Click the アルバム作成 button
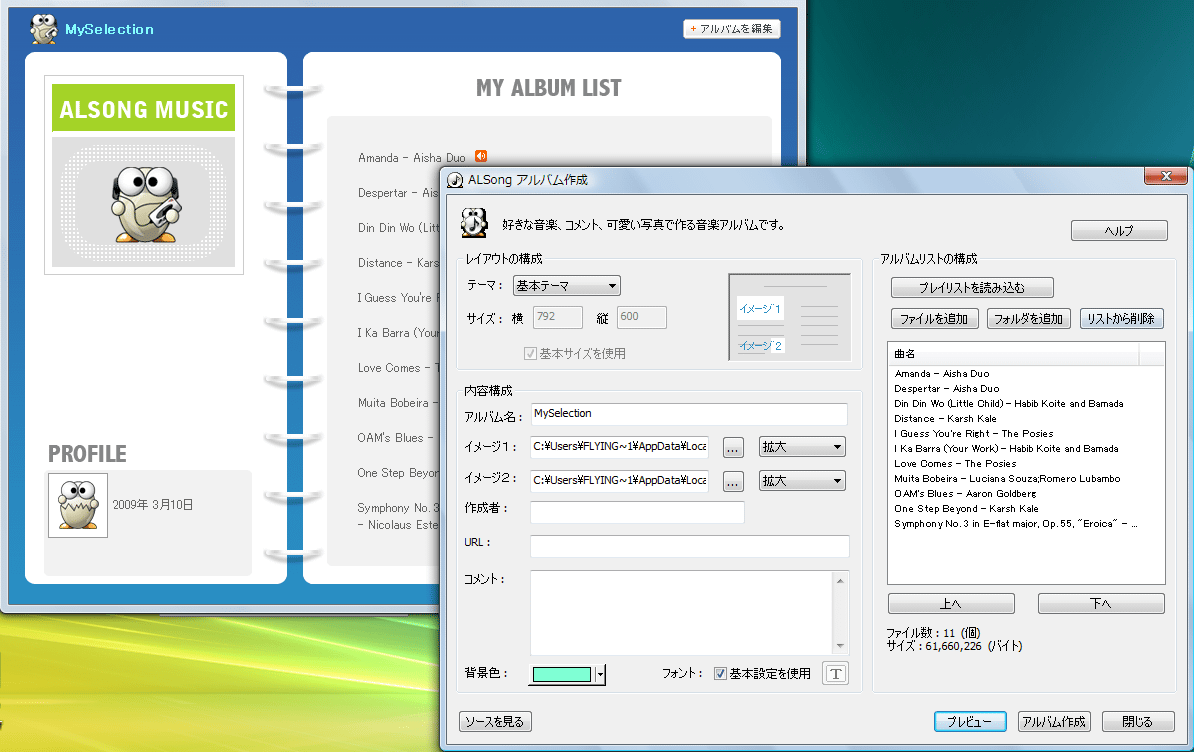1194x752 pixels. pos(1054,722)
